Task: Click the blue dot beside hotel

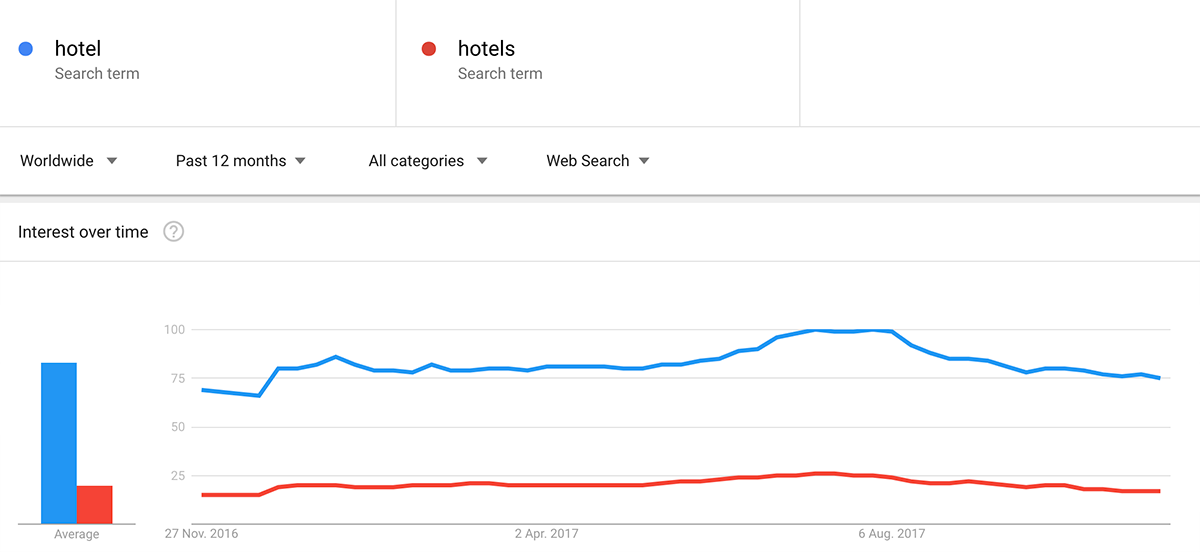Action: tap(27, 49)
